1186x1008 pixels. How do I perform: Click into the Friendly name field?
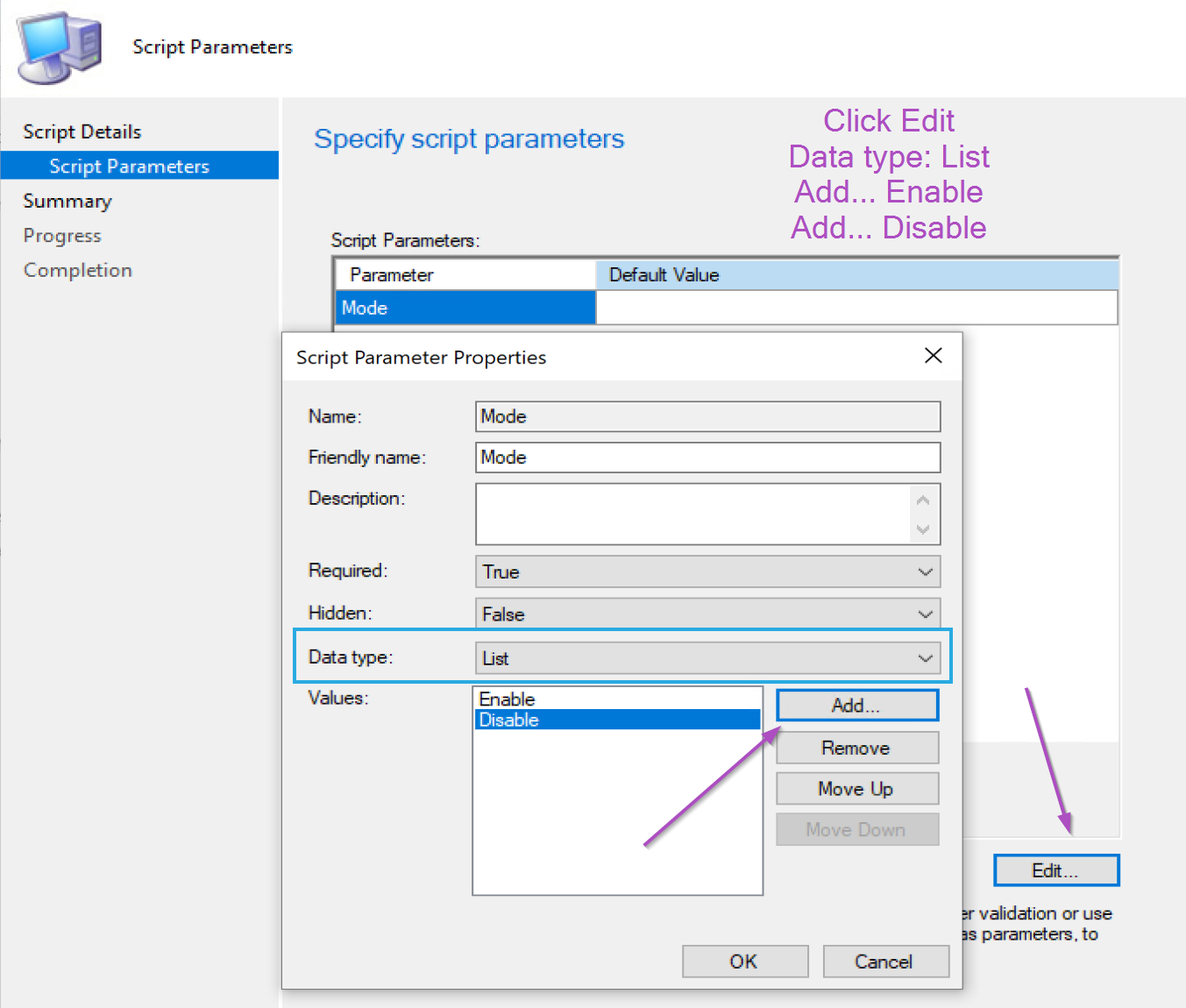tap(707, 458)
